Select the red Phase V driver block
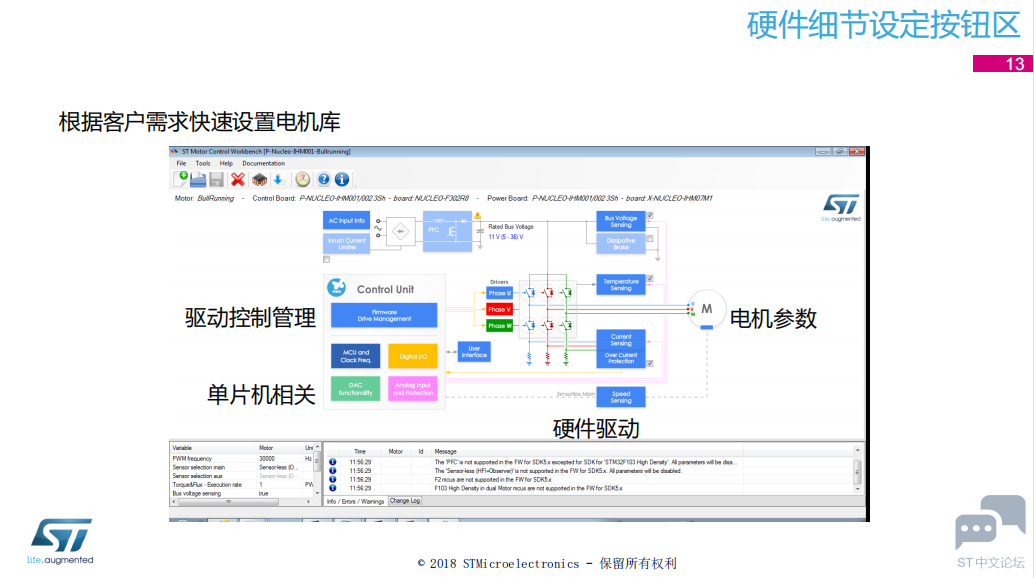The image size is (1034, 578). click(x=499, y=310)
